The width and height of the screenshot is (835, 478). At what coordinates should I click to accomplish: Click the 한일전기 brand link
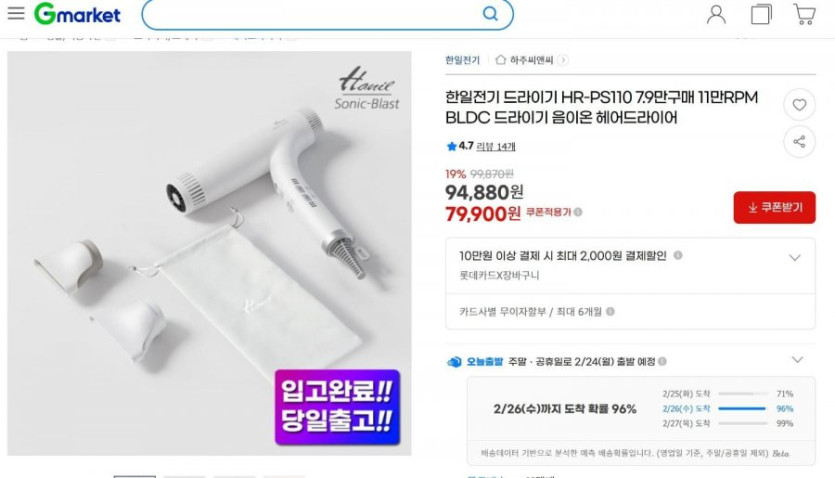coord(462,60)
